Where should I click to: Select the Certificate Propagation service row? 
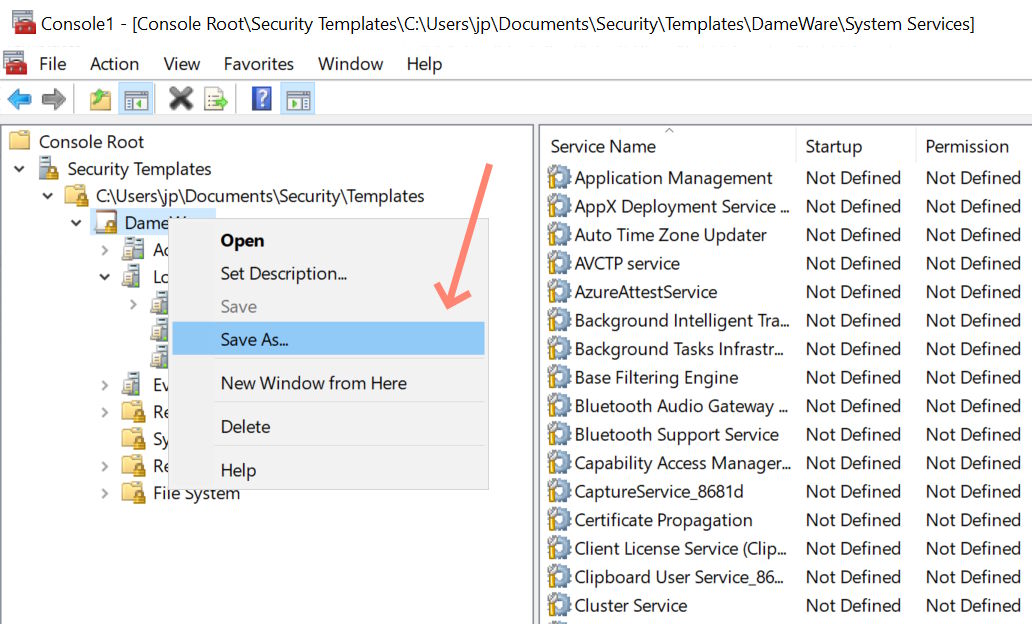663,520
